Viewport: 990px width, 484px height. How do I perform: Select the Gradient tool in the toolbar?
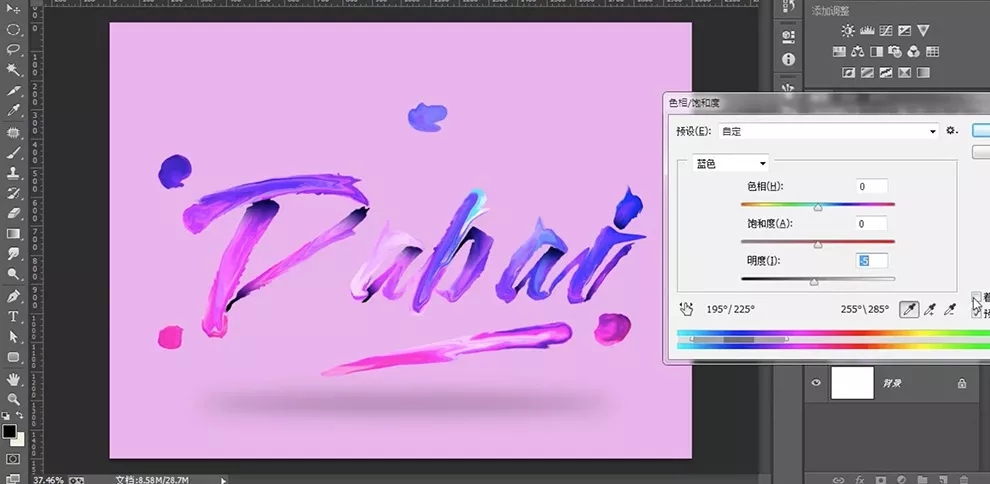tap(13, 233)
